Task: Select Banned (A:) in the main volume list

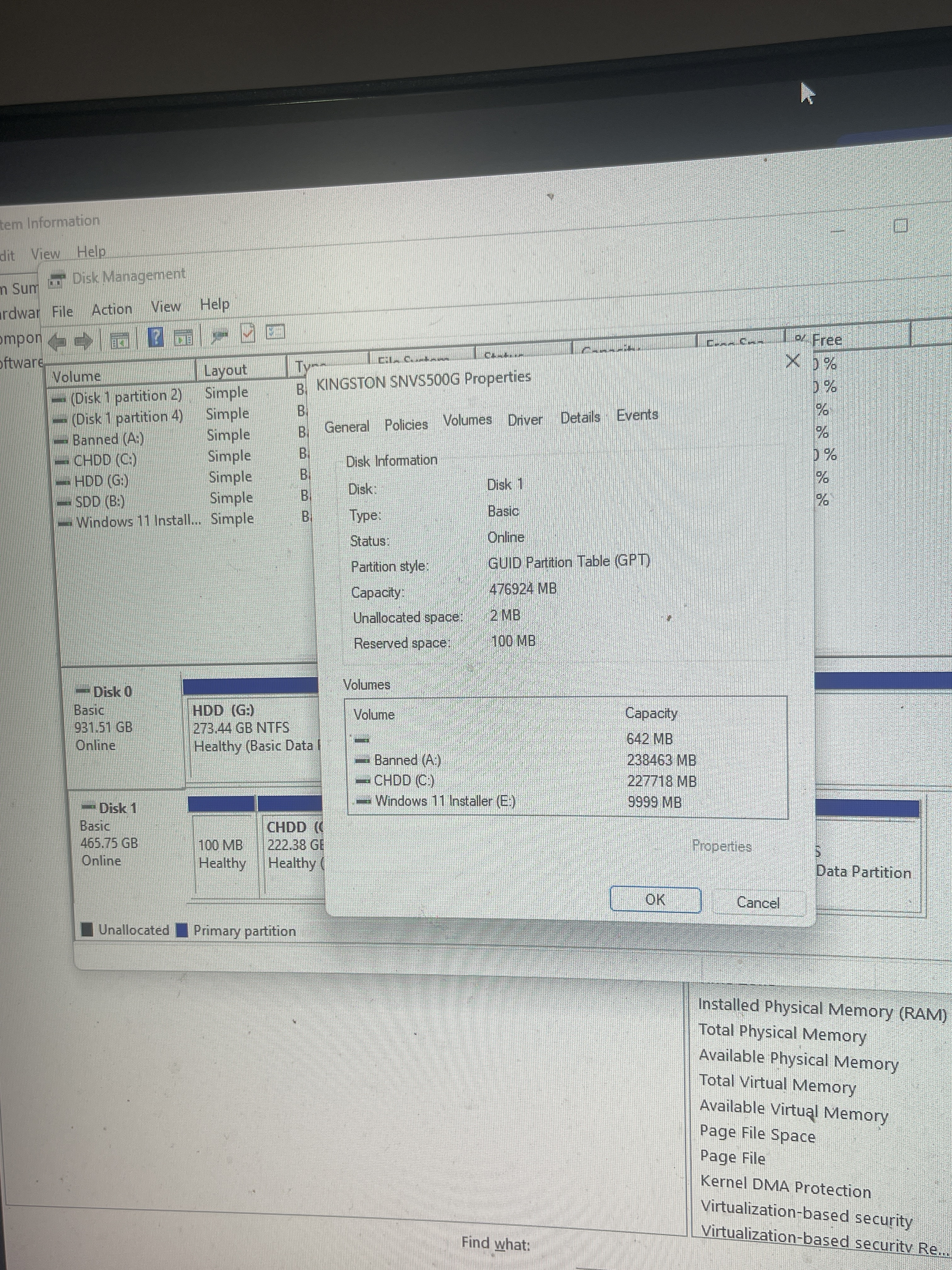Action: [x=108, y=440]
